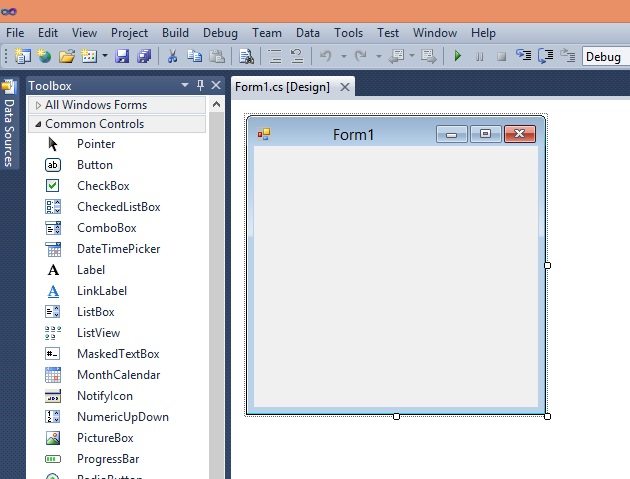The height and width of the screenshot is (479, 630).
Task: Click the Comment out lines icon
Action: click(x=275, y=56)
